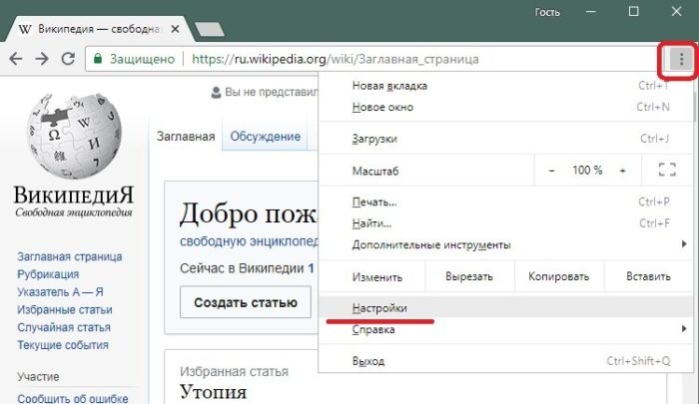699x404 pixels.
Task: Select Новое окно menu entry
Action: click(x=506, y=107)
